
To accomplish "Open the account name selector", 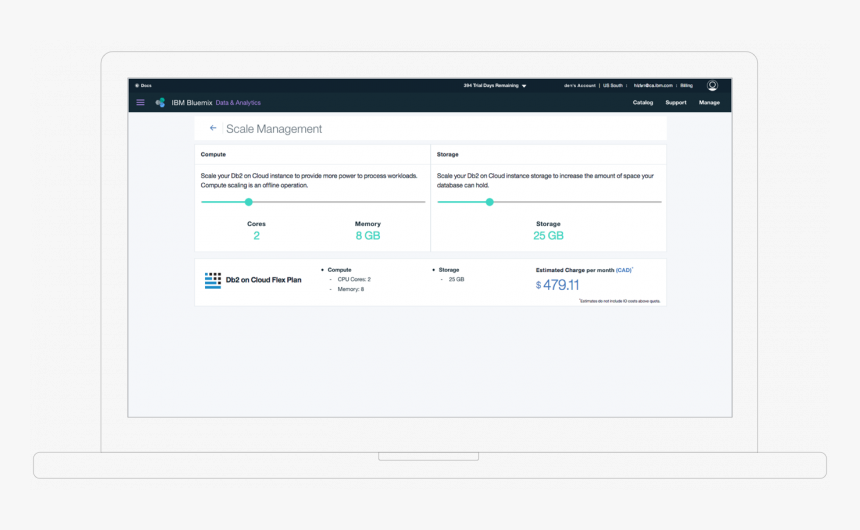I will 580,86.
